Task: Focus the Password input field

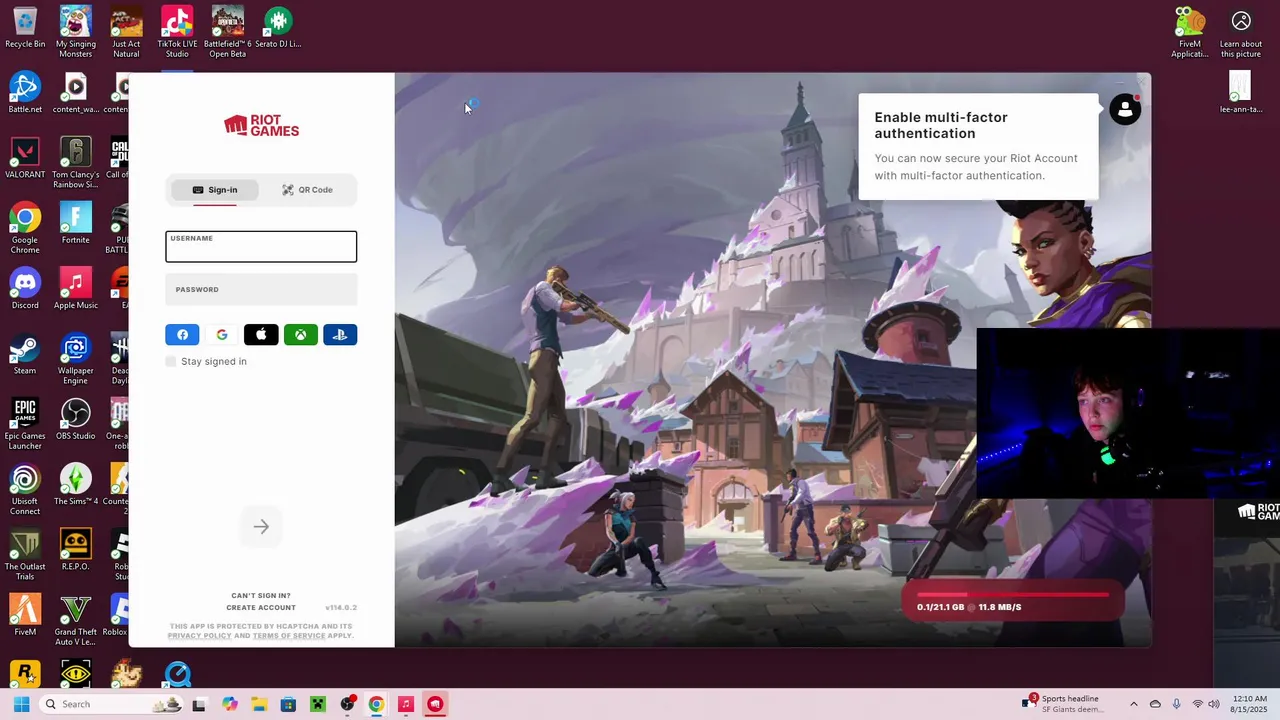Action: pyautogui.click(x=261, y=290)
